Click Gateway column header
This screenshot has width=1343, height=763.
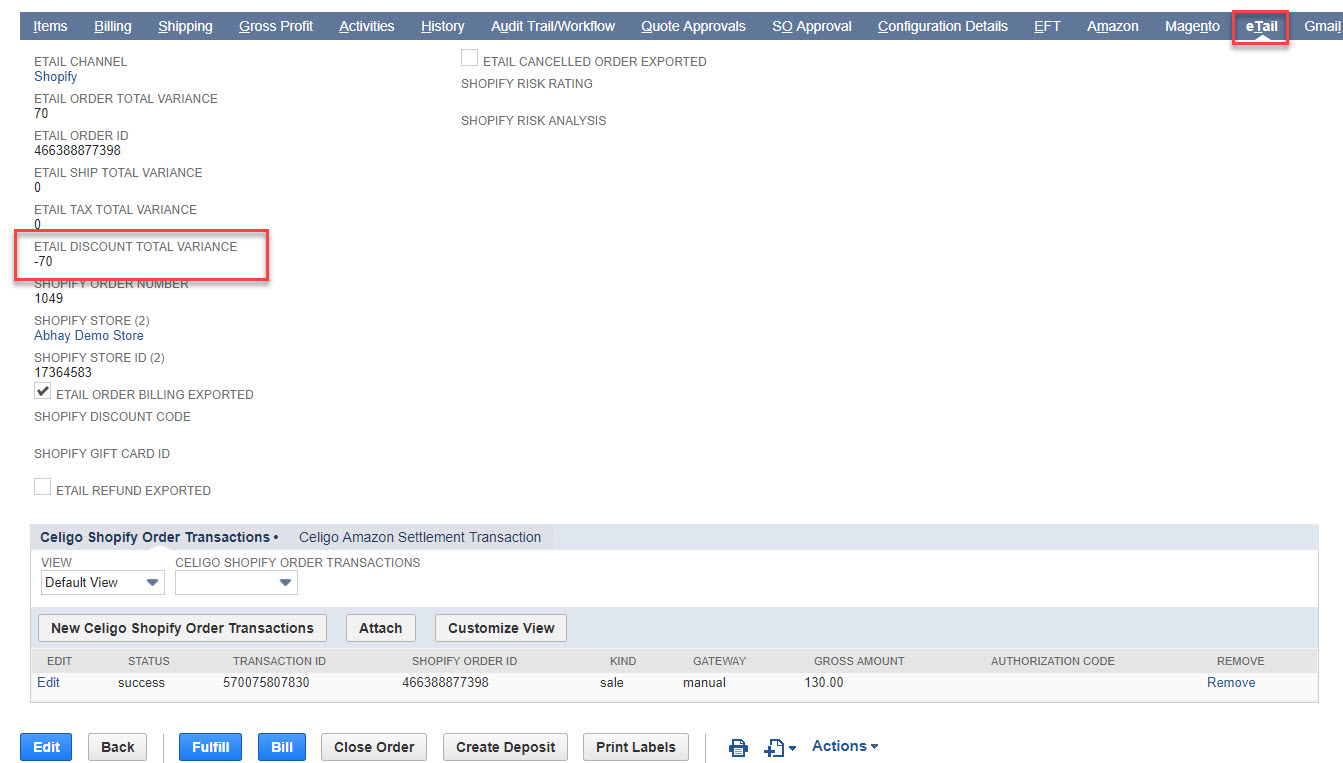pyautogui.click(x=719, y=661)
